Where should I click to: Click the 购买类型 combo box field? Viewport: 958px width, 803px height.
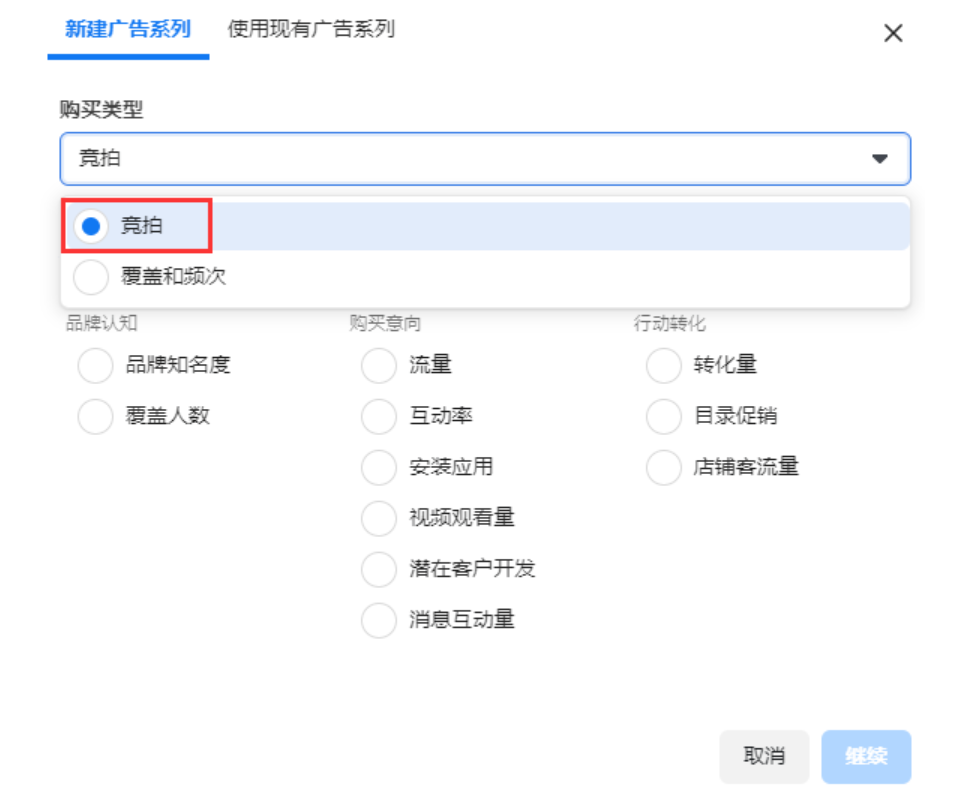[x=485, y=159]
